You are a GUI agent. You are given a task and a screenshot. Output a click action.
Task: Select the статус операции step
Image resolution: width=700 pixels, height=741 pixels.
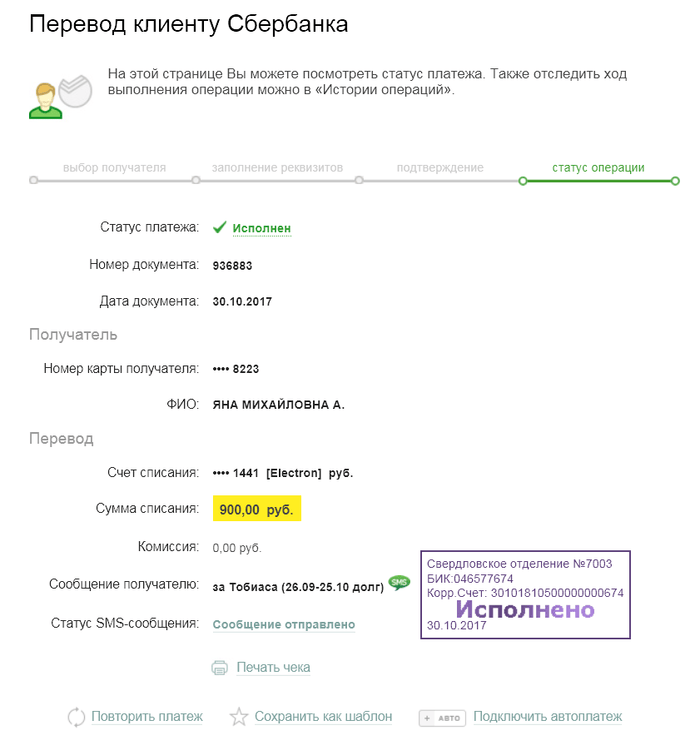pos(598,168)
